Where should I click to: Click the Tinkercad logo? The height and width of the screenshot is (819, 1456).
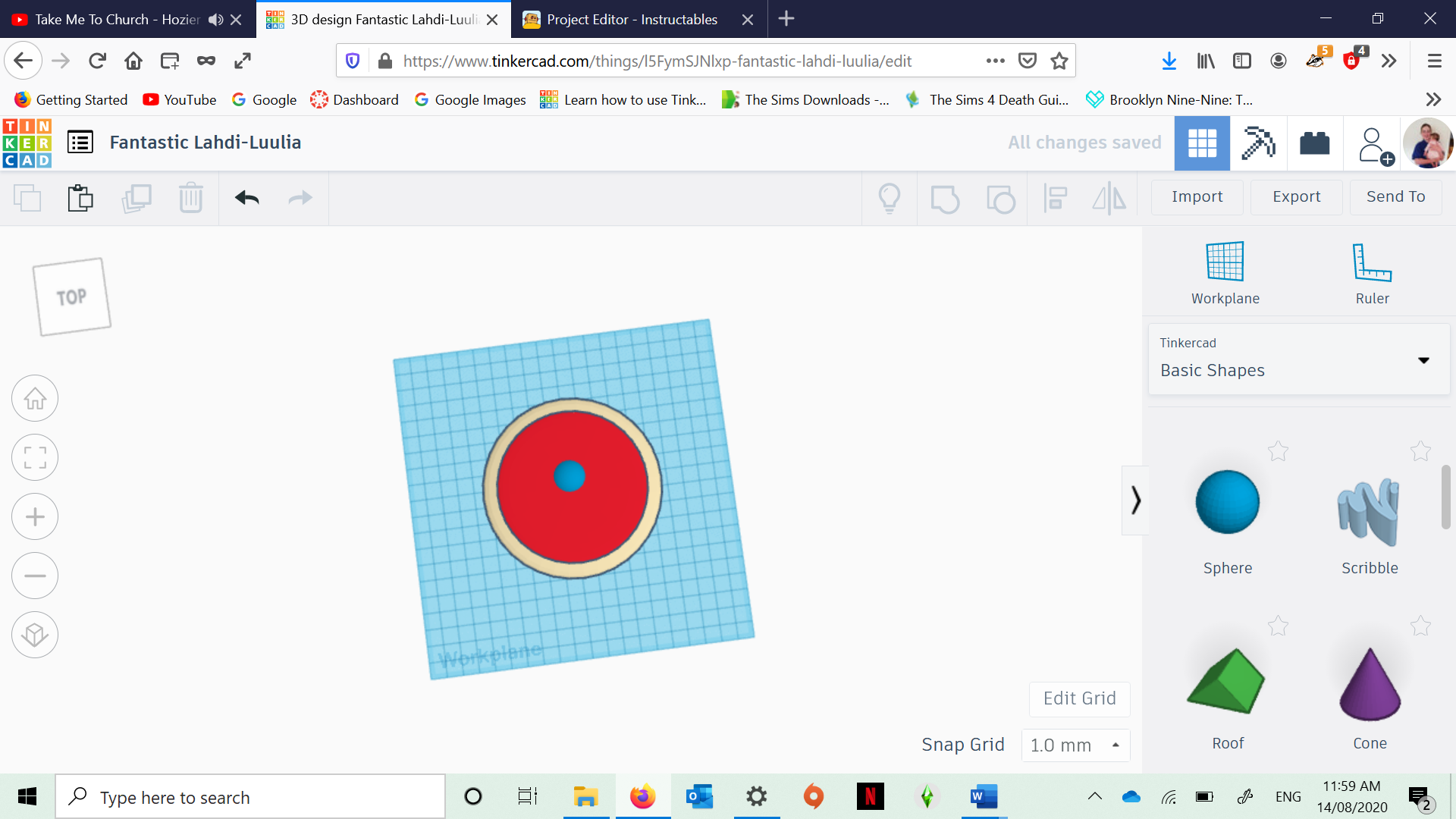(27, 143)
